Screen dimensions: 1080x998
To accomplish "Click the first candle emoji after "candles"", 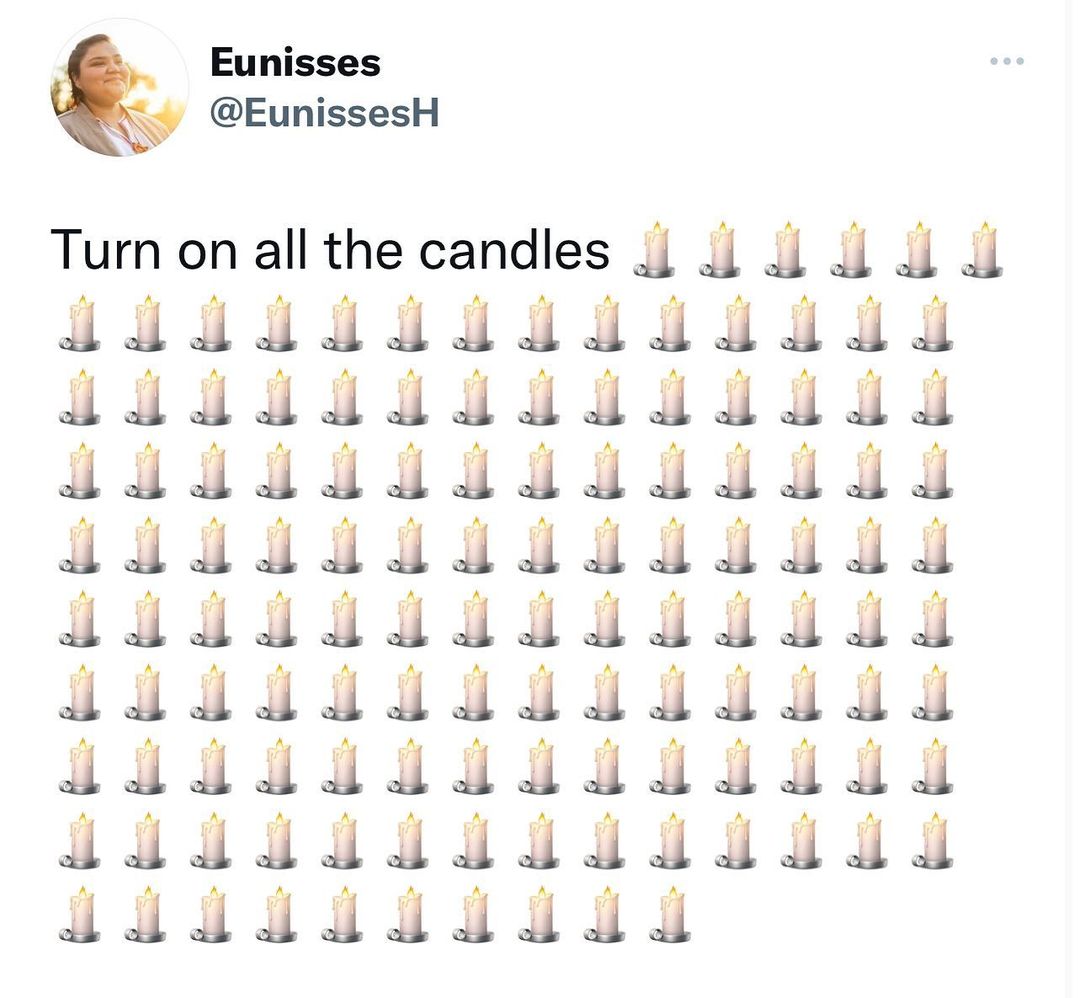I will (x=654, y=250).
